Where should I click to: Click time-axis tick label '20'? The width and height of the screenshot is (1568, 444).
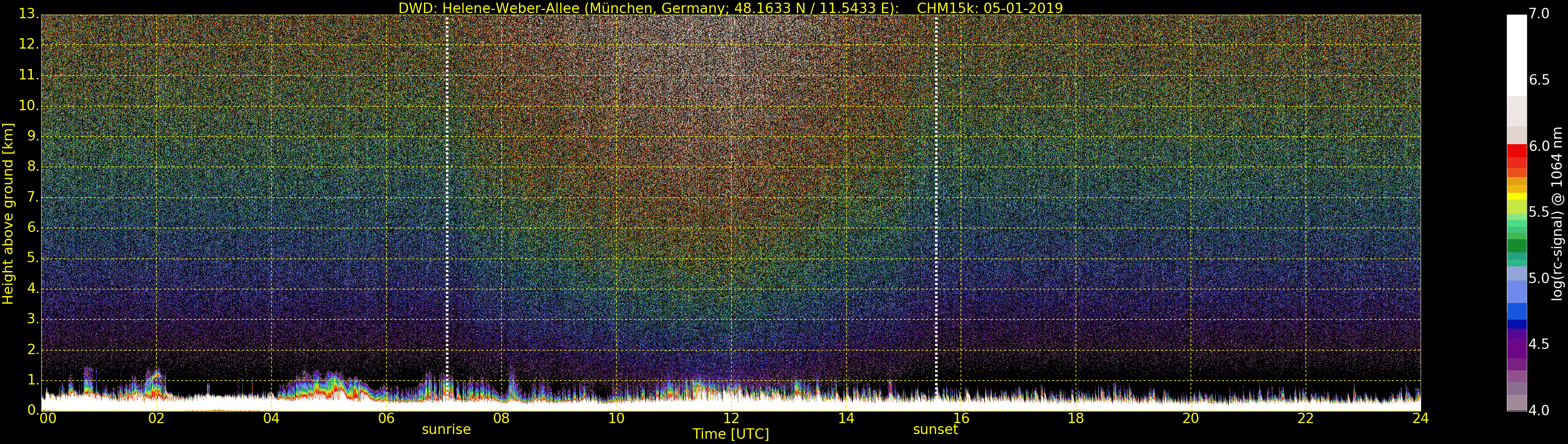click(x=1191, y=418)
